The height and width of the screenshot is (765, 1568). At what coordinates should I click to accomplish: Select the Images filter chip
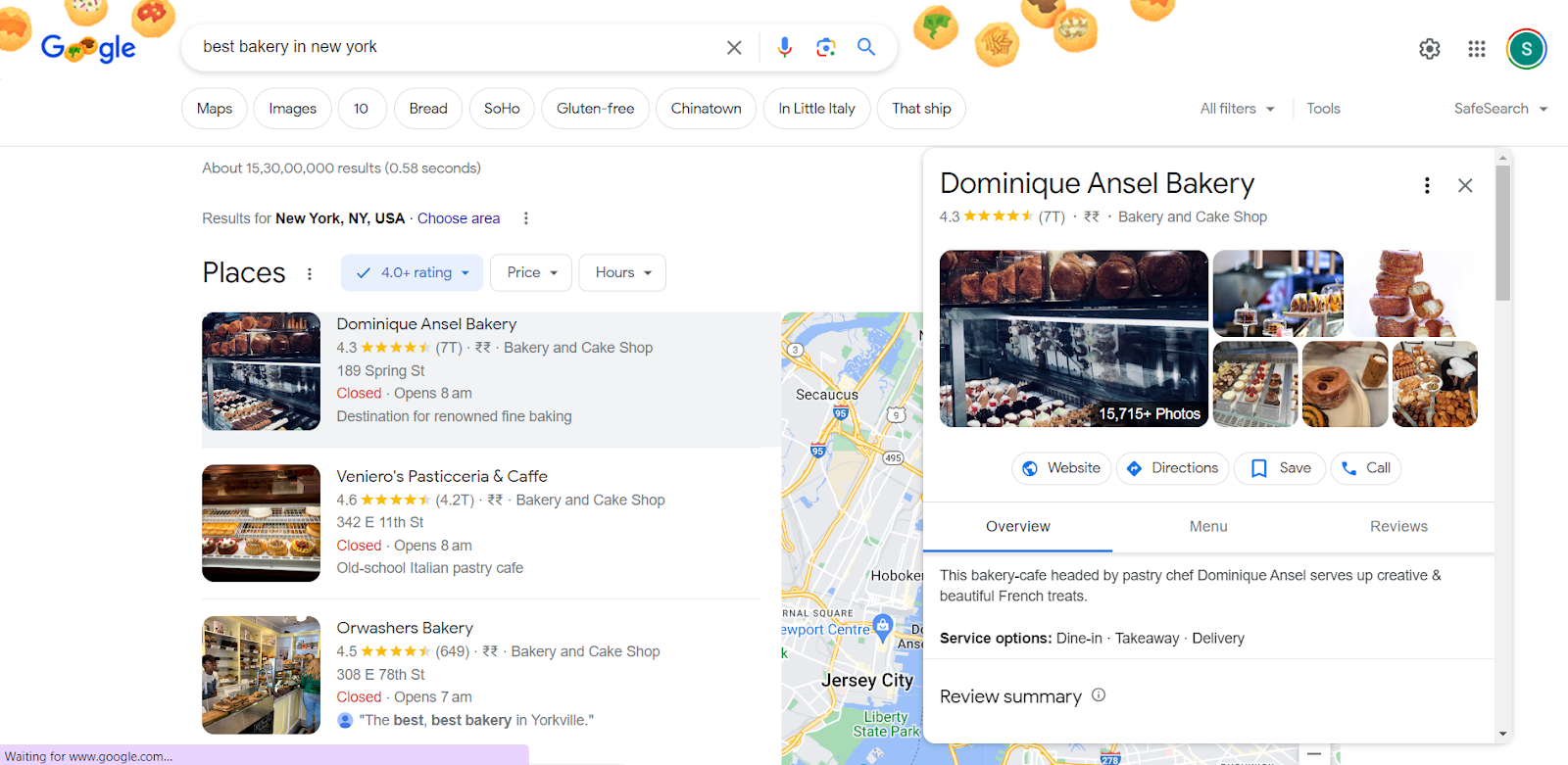tap(293, 109)
